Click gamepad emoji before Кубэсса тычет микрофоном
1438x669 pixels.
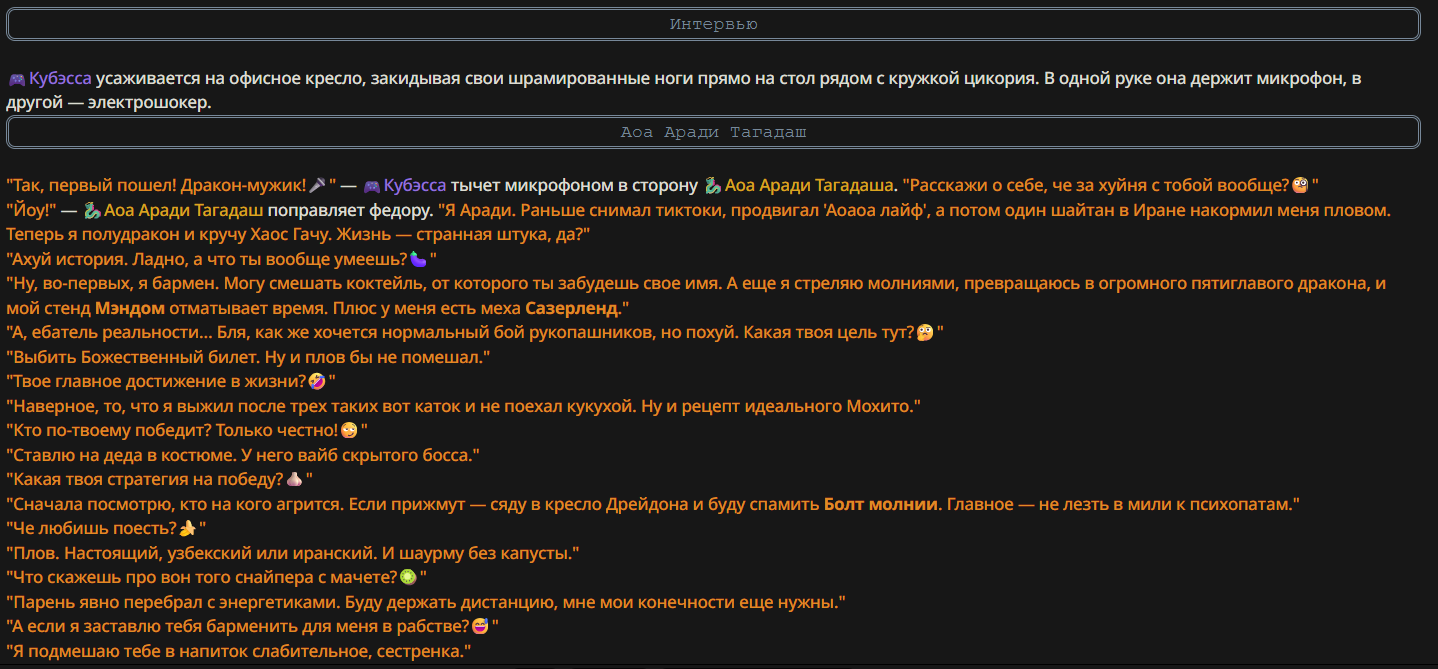click(x=371, y=185)
